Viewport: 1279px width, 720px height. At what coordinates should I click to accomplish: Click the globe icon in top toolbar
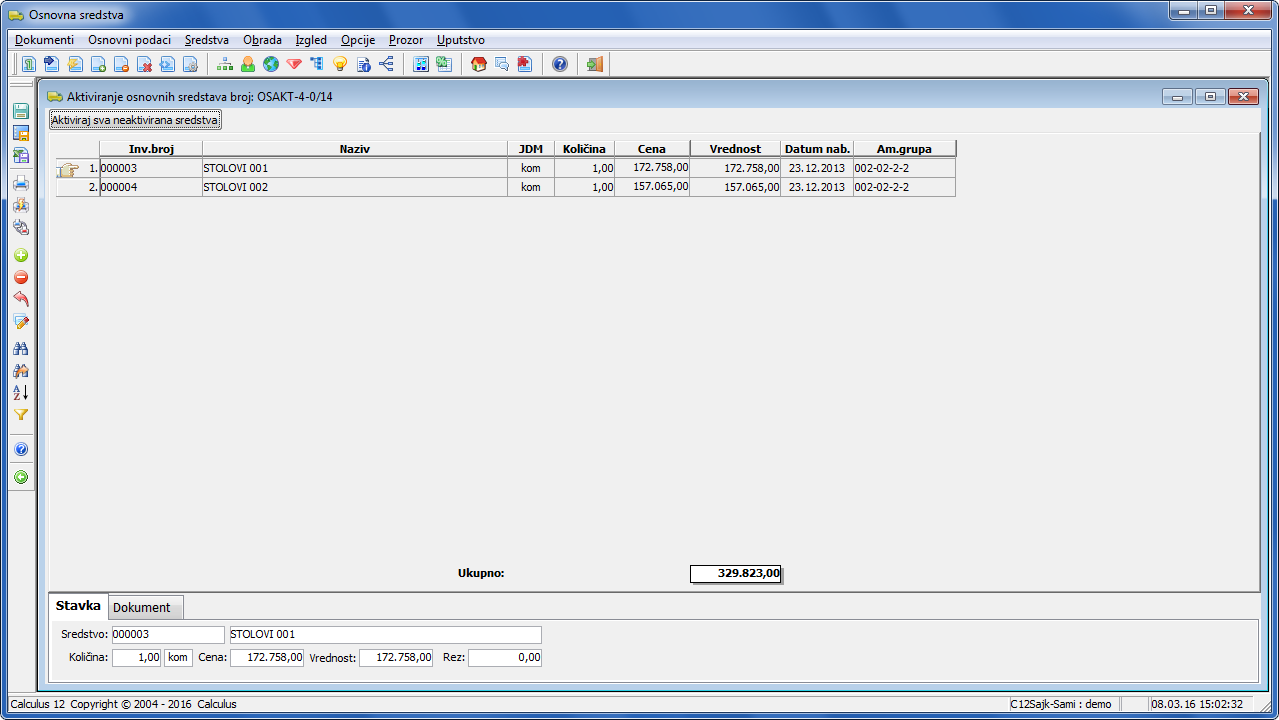tap(270, 64)
